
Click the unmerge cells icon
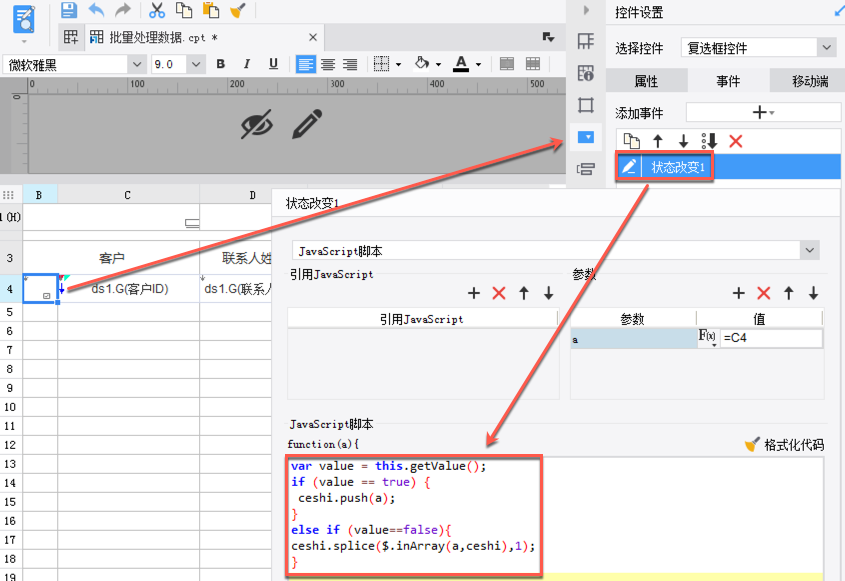coord(533,64)
